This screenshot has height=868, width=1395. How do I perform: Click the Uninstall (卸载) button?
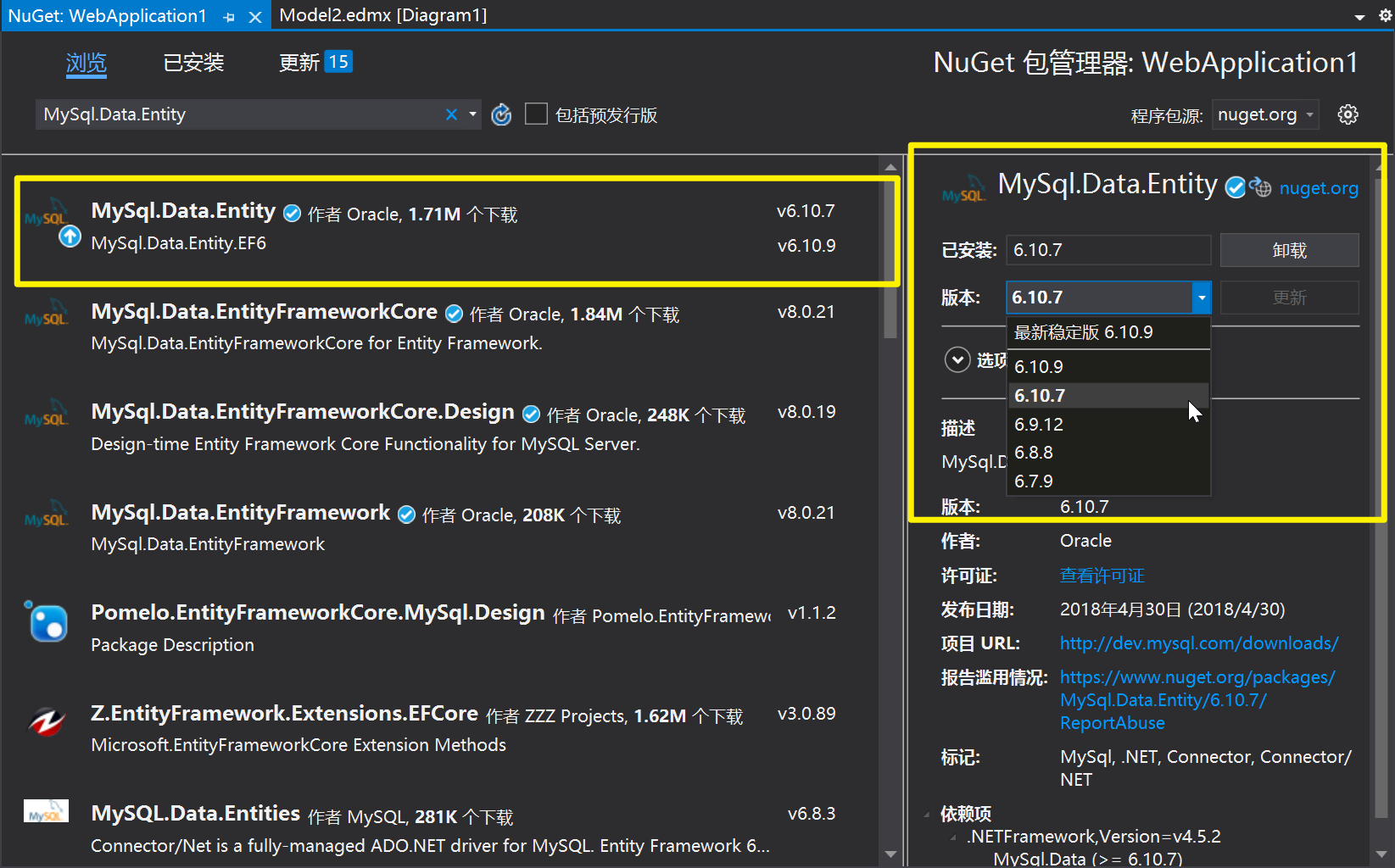(x=1289, y=250)
